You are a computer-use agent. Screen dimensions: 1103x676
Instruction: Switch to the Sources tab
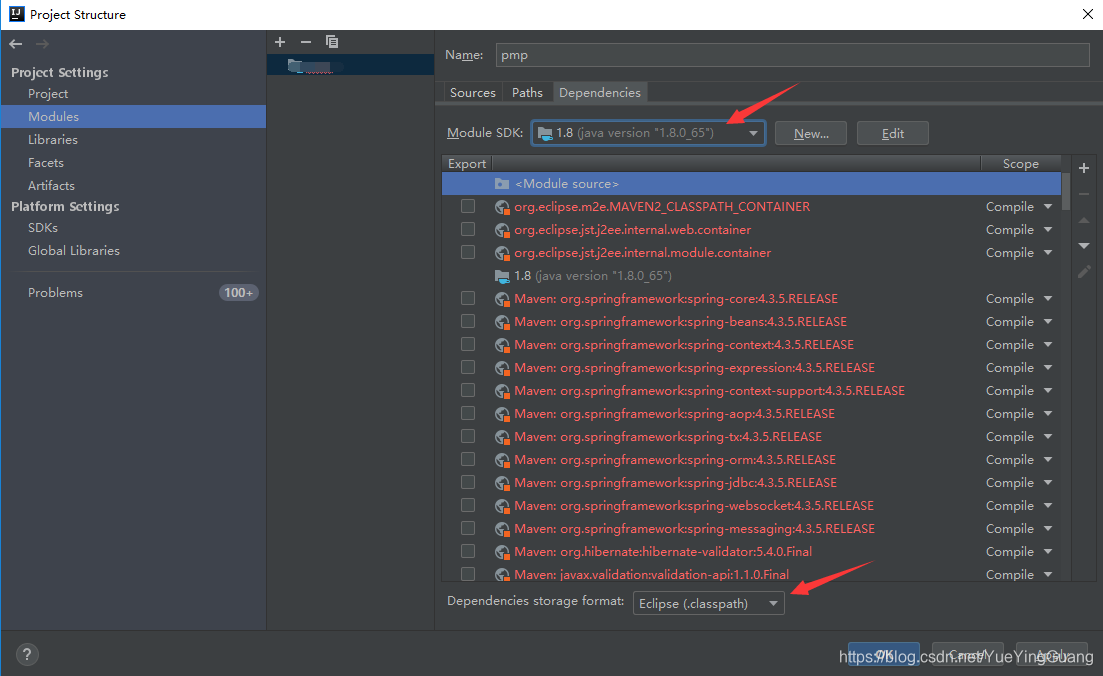point(473,93)
